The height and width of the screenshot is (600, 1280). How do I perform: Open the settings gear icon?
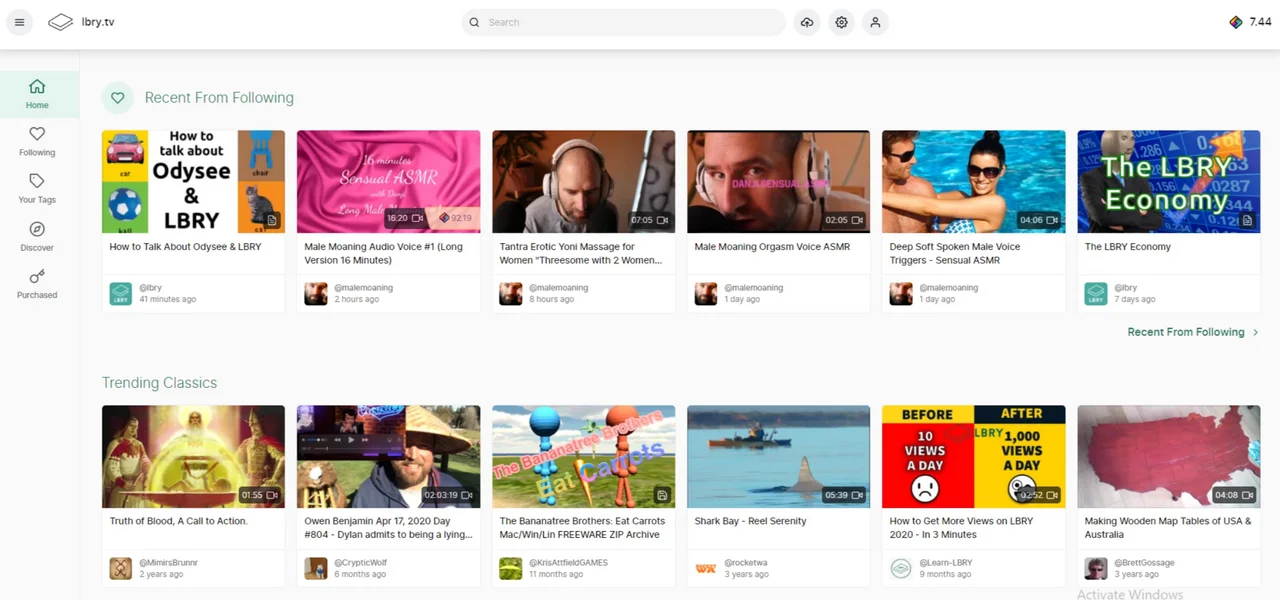pos(842,22)
